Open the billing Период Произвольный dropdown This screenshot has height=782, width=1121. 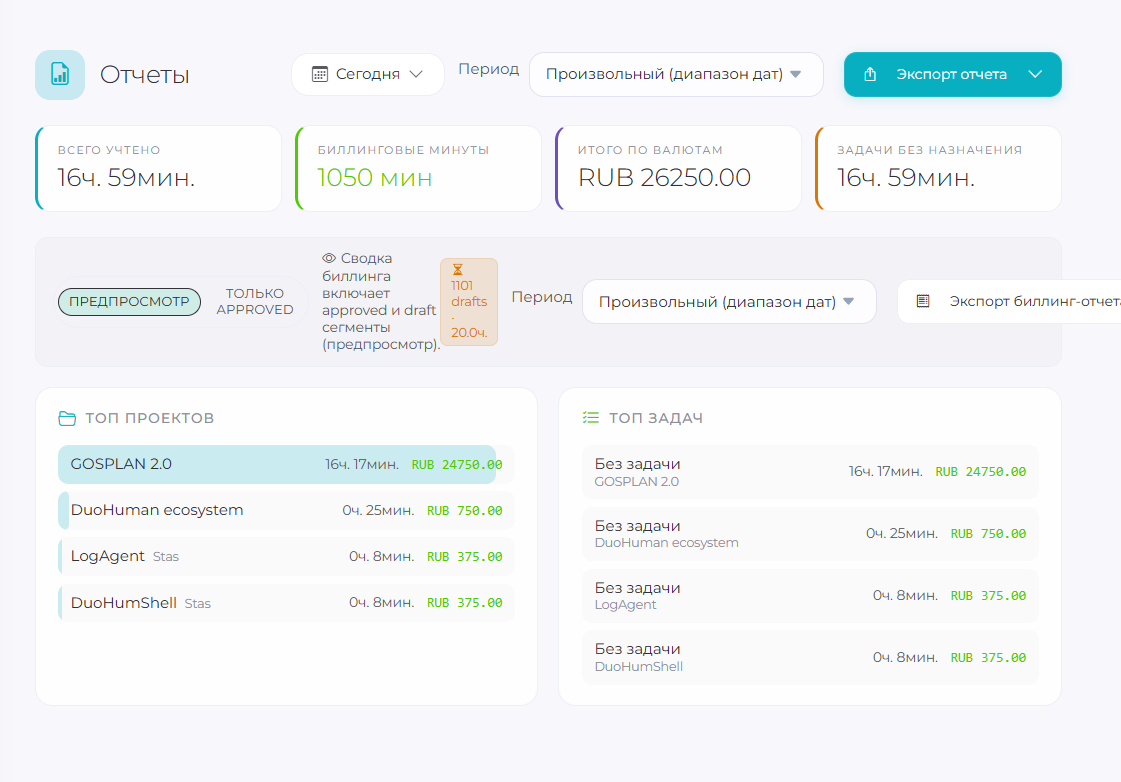pyautogui.click(x=729, y=302)
